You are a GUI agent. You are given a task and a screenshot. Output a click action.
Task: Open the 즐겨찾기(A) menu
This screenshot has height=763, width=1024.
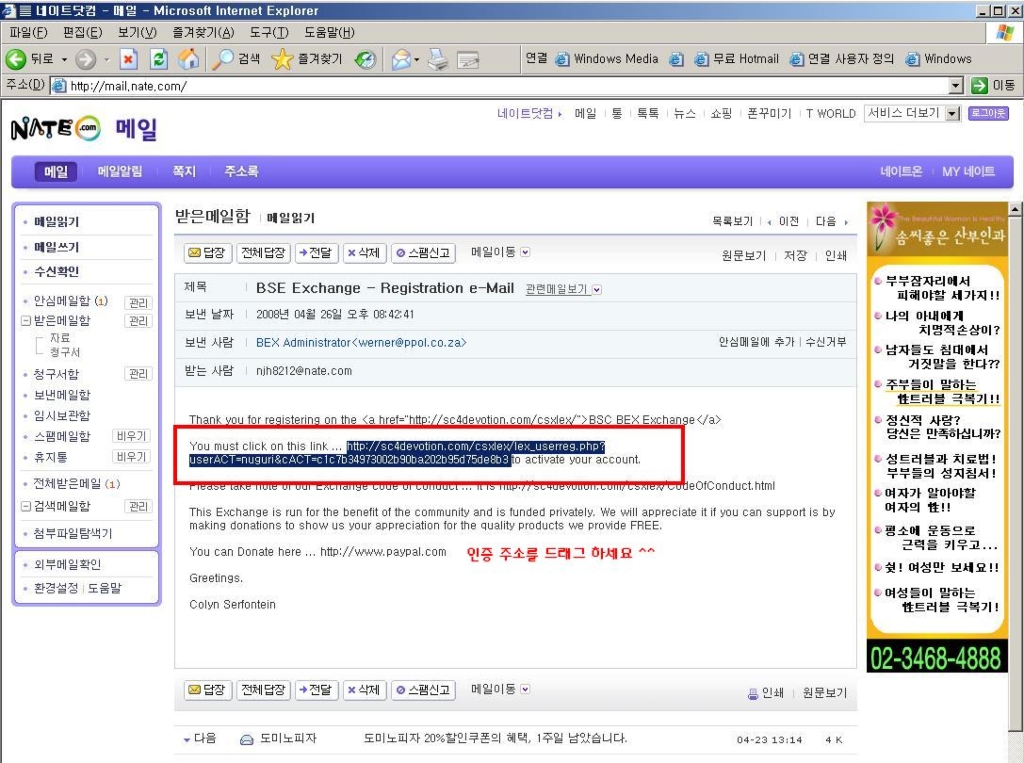click(203, 33)
